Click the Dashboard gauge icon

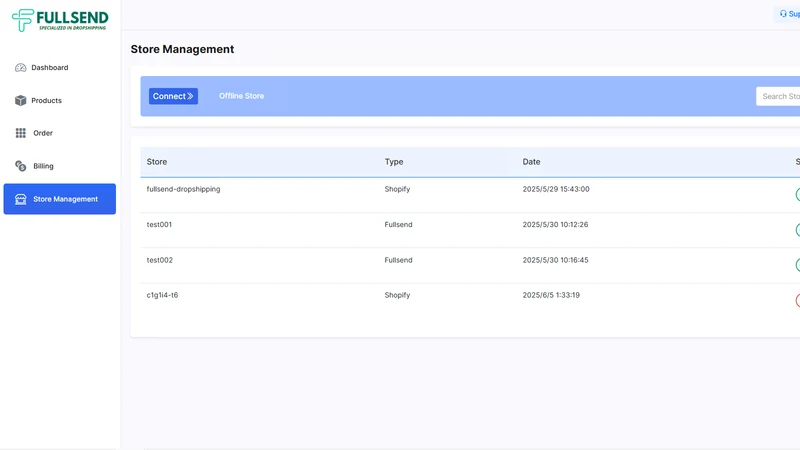tap(20, 68)
